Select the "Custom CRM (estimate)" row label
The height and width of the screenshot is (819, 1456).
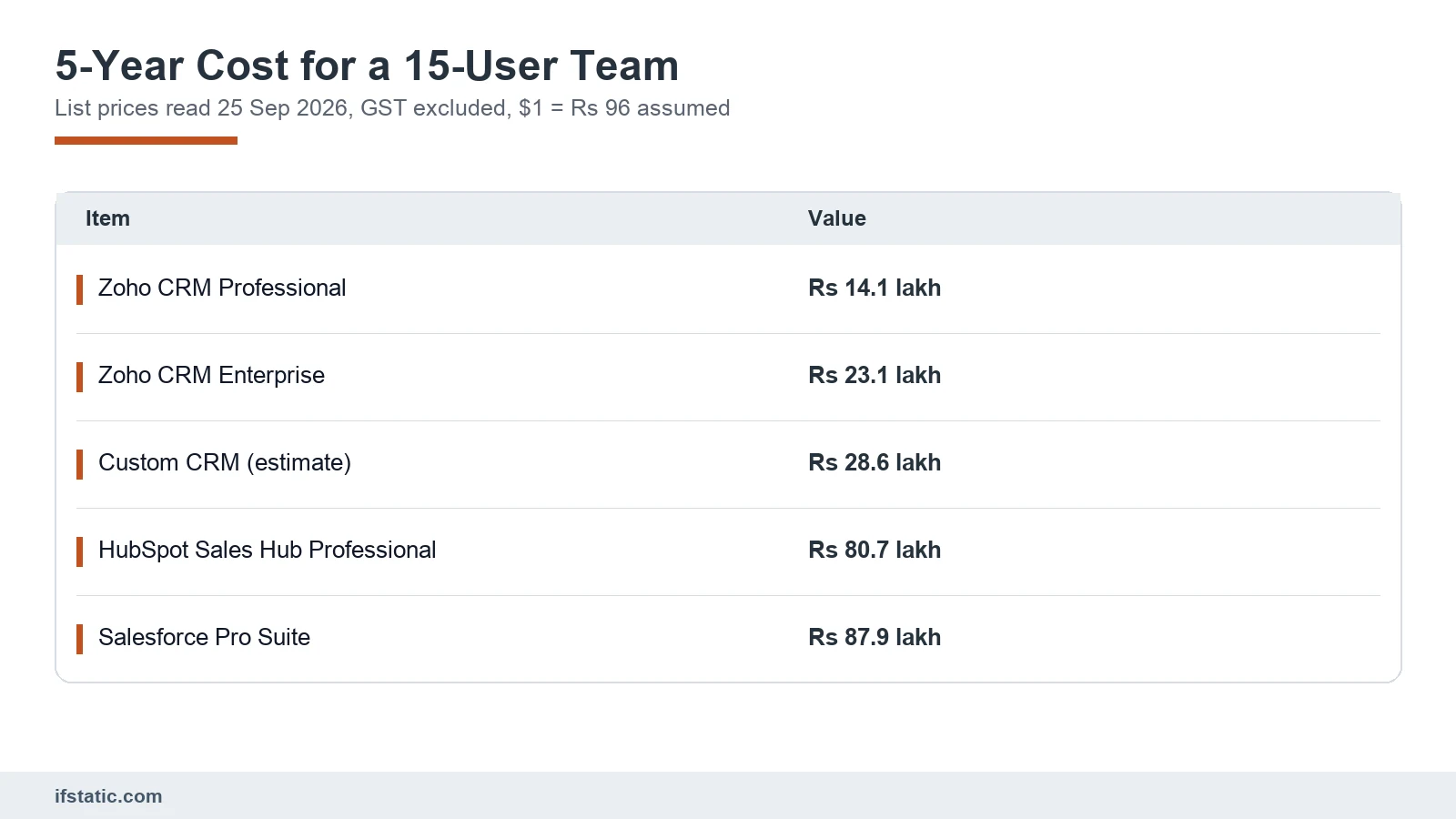pyautogui.click(x=225, y=462)
